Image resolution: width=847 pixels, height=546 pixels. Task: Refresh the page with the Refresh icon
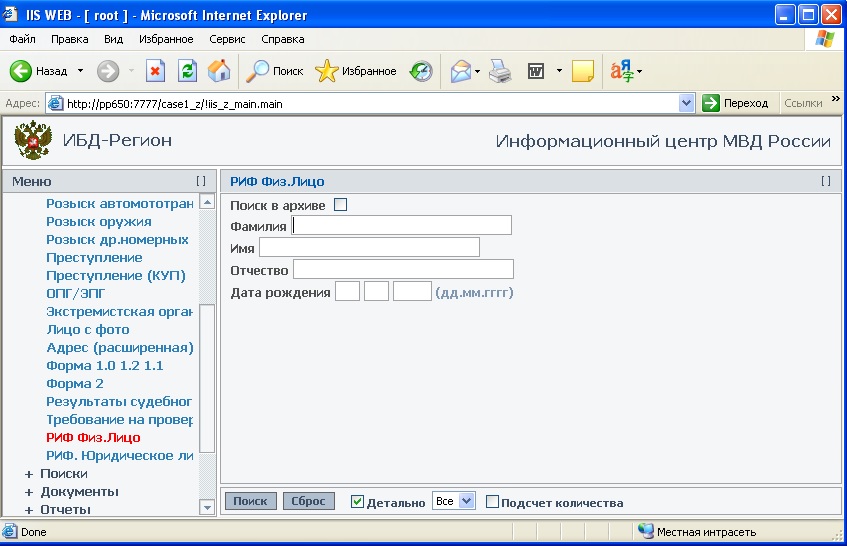click(x=187, y=72)
